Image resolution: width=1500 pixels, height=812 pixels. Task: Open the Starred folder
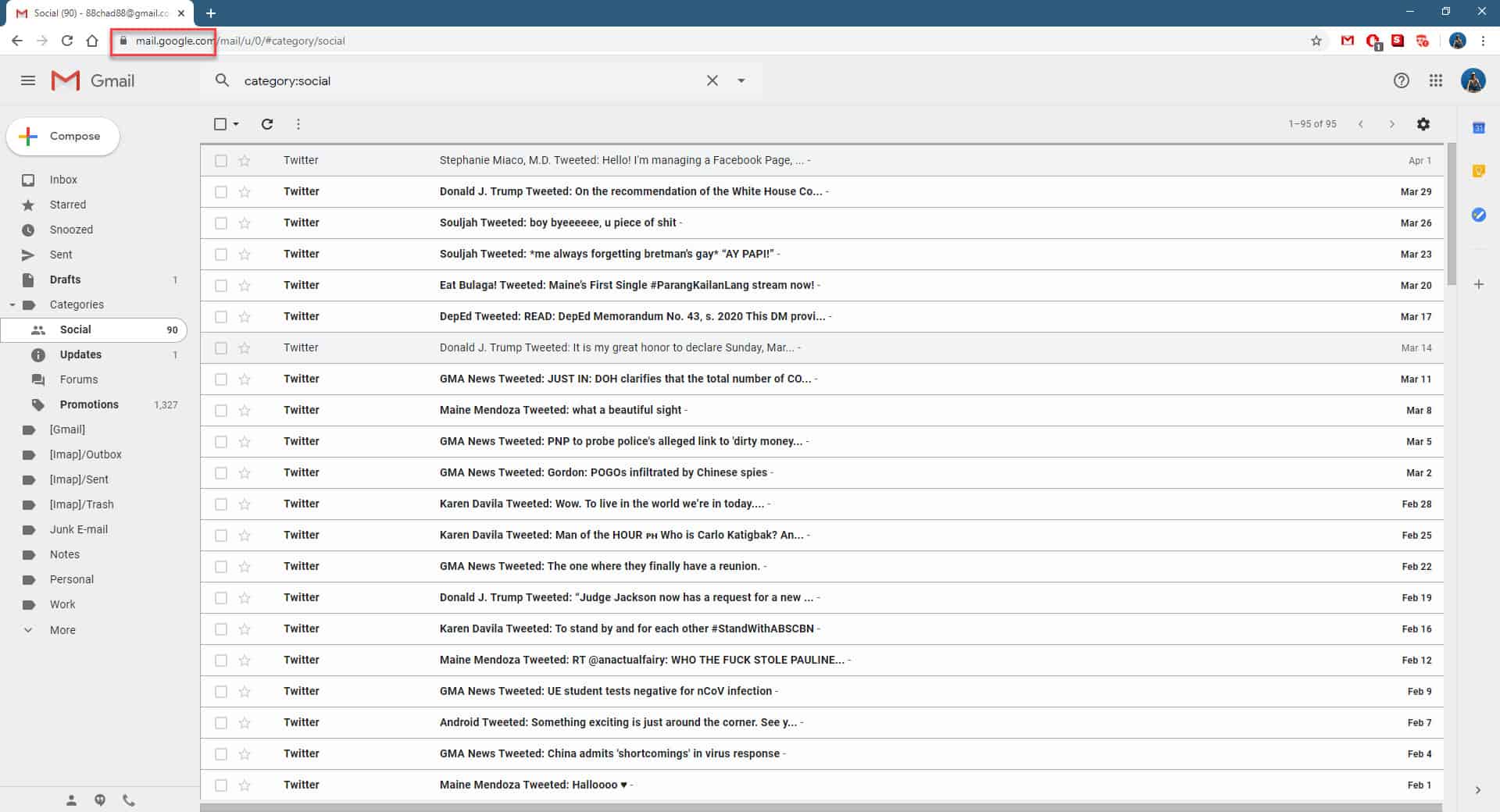pos(68,205)
